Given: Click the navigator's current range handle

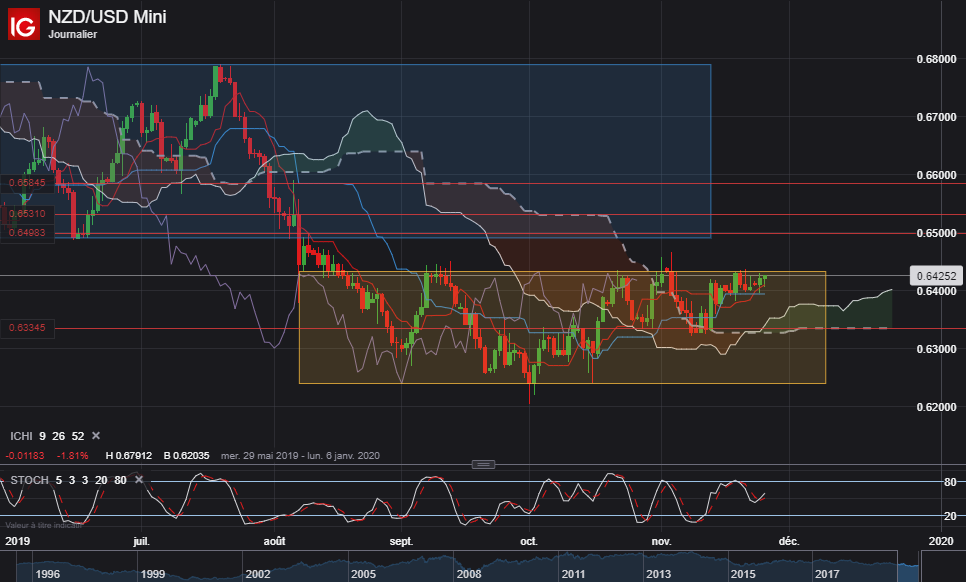Looking at the screenshot, I should (908, 567).
